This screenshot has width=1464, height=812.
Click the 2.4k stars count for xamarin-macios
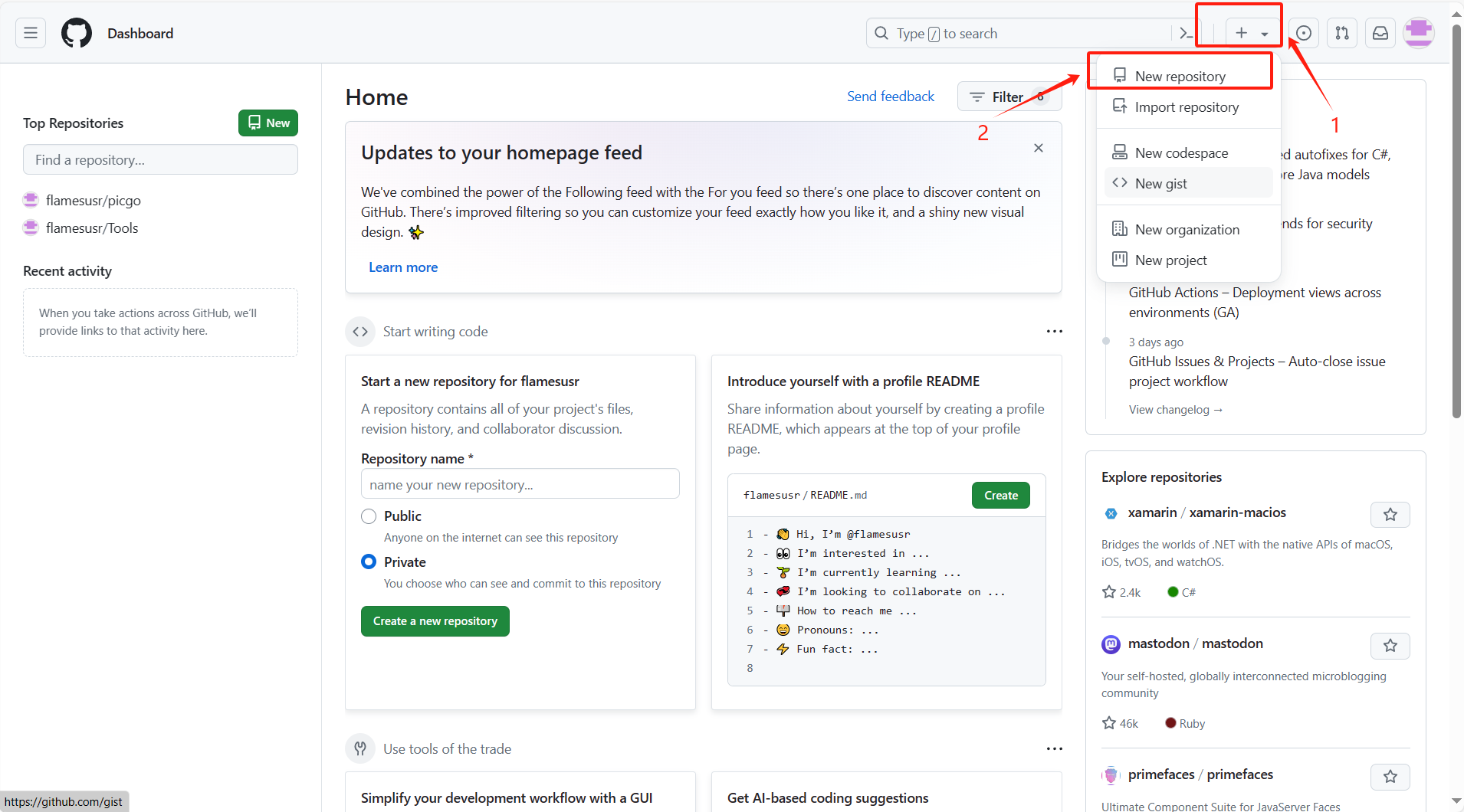click(x=1121, y=592)
